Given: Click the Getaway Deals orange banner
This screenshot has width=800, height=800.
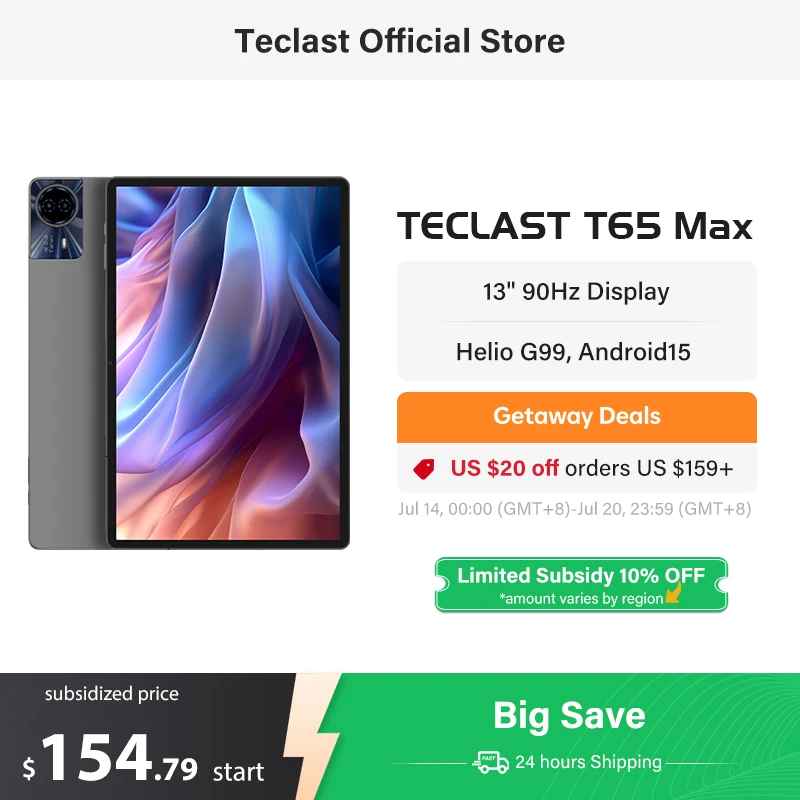Looking at the screenshot, I should point(577,417).
